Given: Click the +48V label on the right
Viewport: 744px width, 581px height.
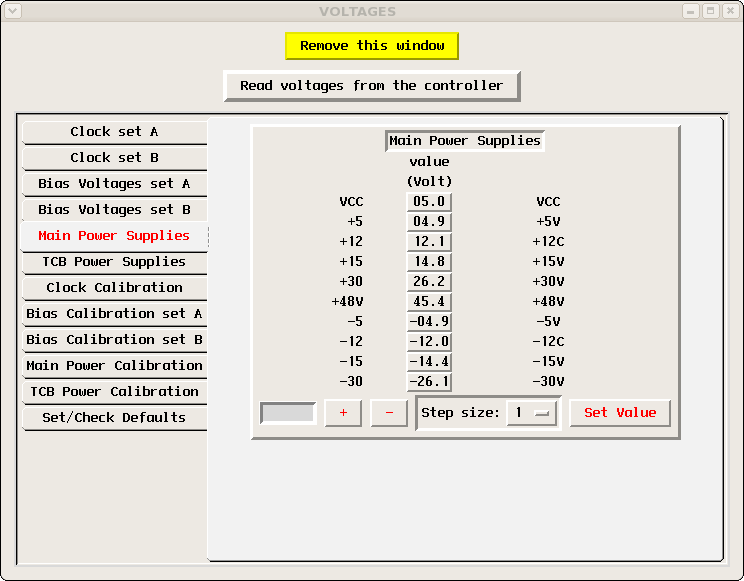Looking at the screenshot, I should pos(548,301).
